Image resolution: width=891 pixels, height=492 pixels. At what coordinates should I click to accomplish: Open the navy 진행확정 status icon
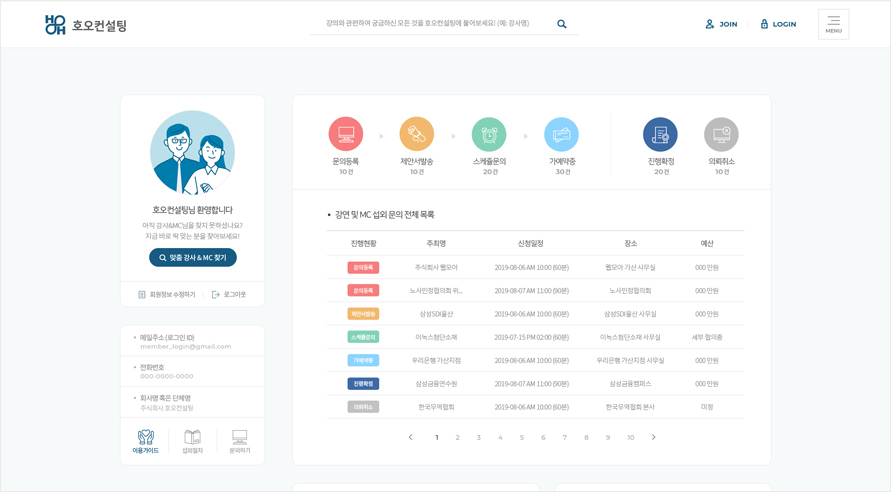coord(660,135)
